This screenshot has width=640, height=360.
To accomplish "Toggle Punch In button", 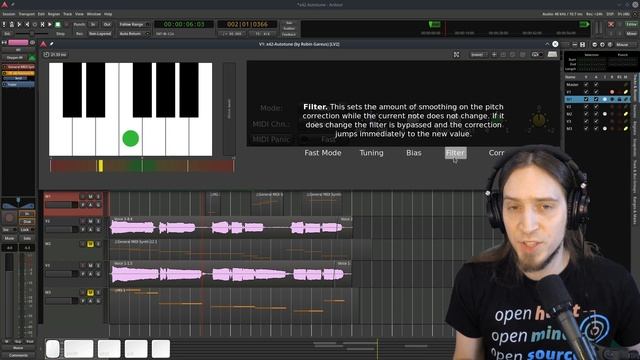I will 93,24.
